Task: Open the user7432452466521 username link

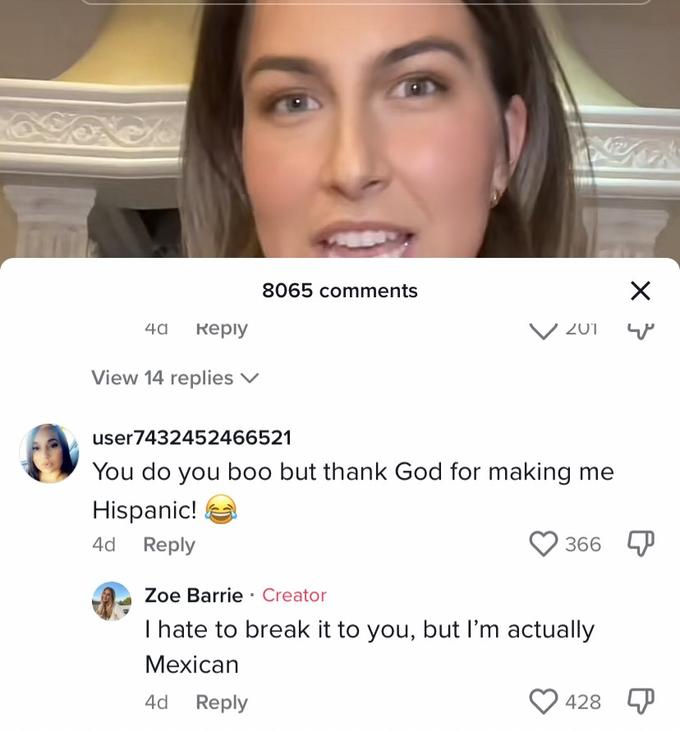Action: [191, 438]
